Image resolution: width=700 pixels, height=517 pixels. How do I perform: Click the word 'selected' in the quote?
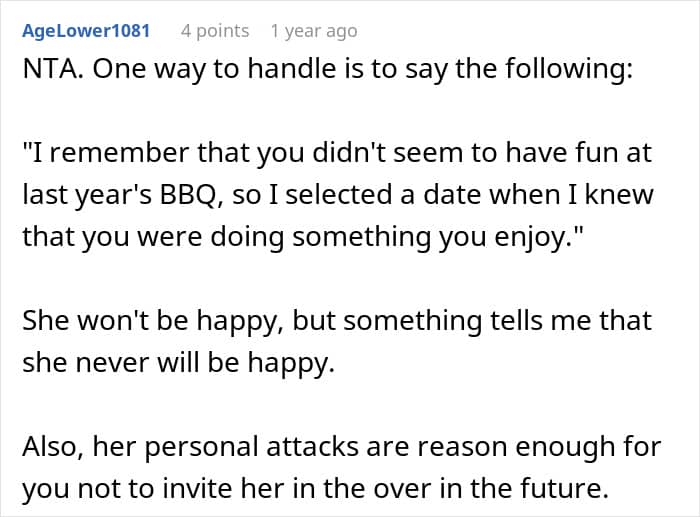pyautogui.click(x=339, y=195)
